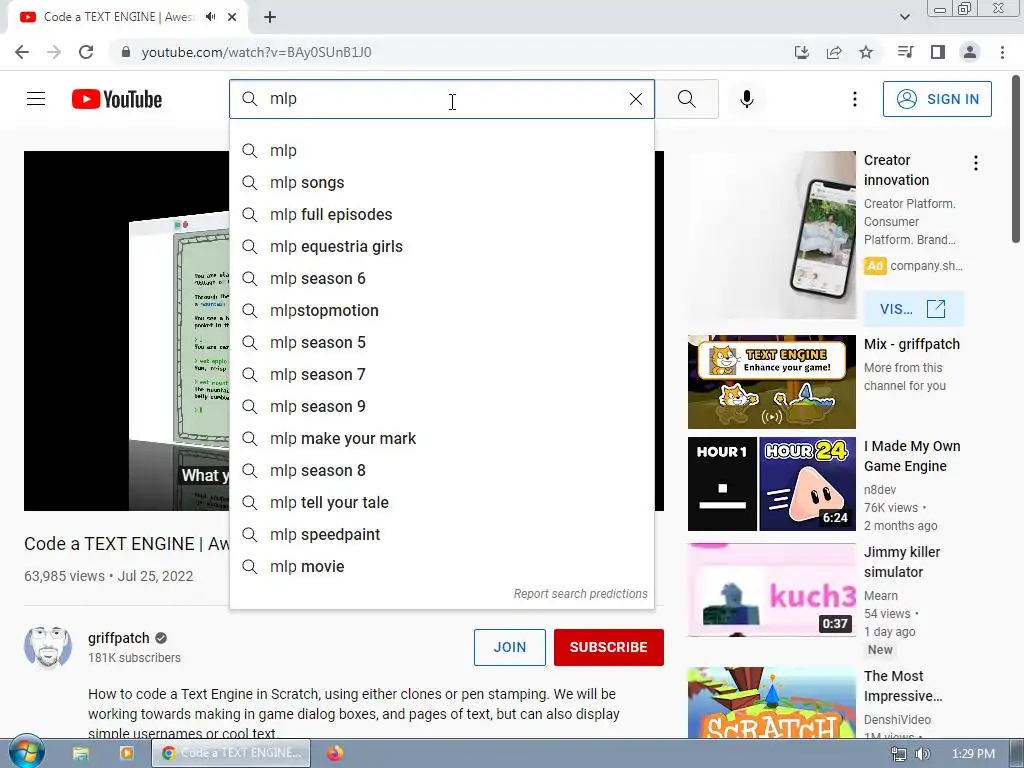Open the Creator innovation ad options menu

click(x=976, y=163)
